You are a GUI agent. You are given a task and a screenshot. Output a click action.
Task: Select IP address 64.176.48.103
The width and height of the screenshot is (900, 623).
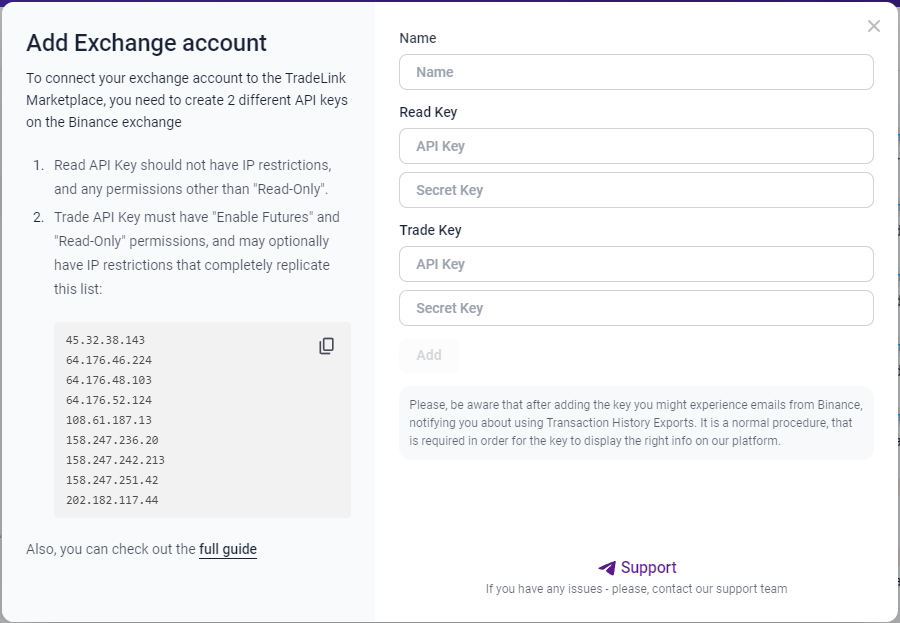[x=109, y=380]
